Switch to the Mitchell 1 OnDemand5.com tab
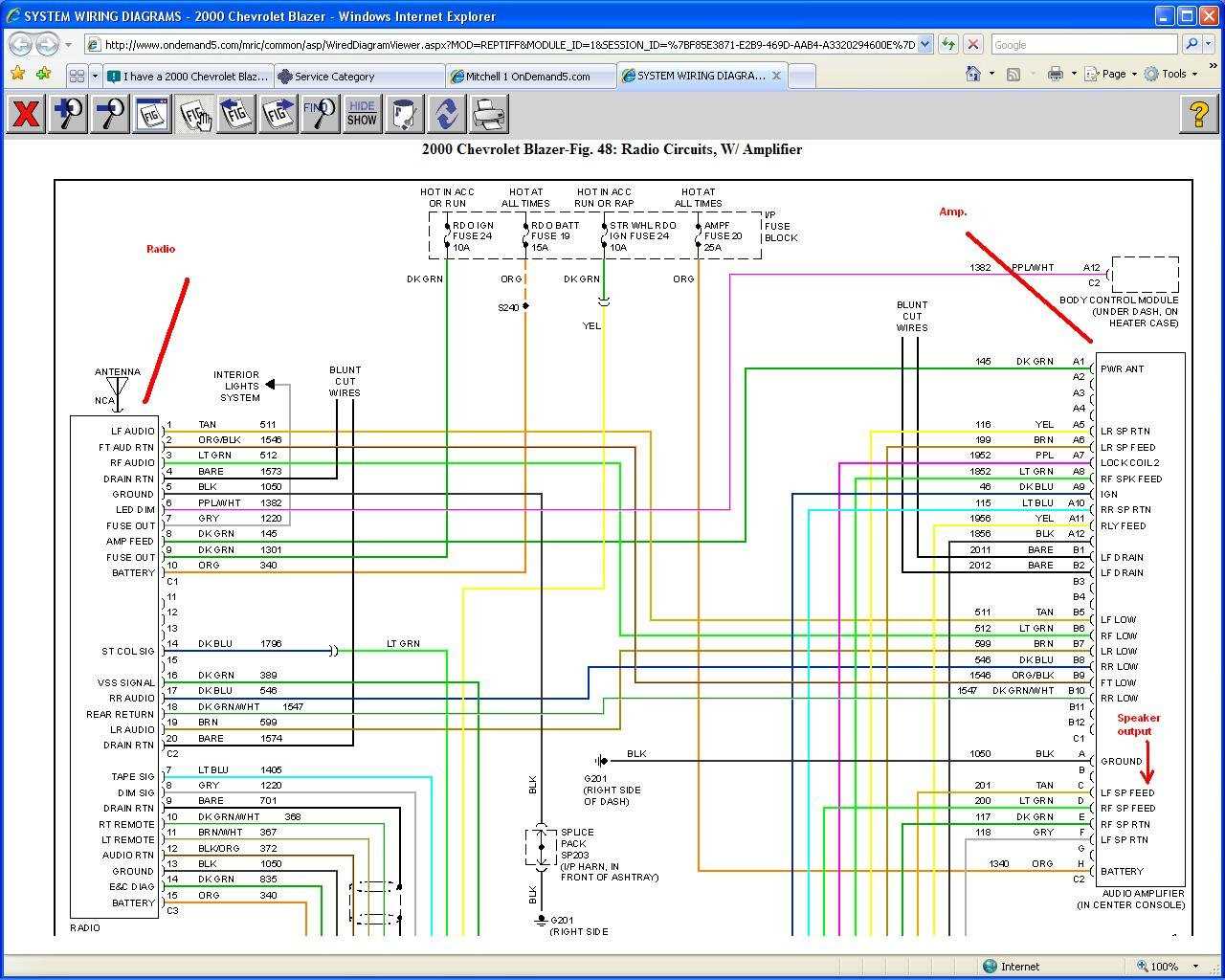The width and height of the screenshot is (1225, 980). pyautogui.click(x=530, y=76)
